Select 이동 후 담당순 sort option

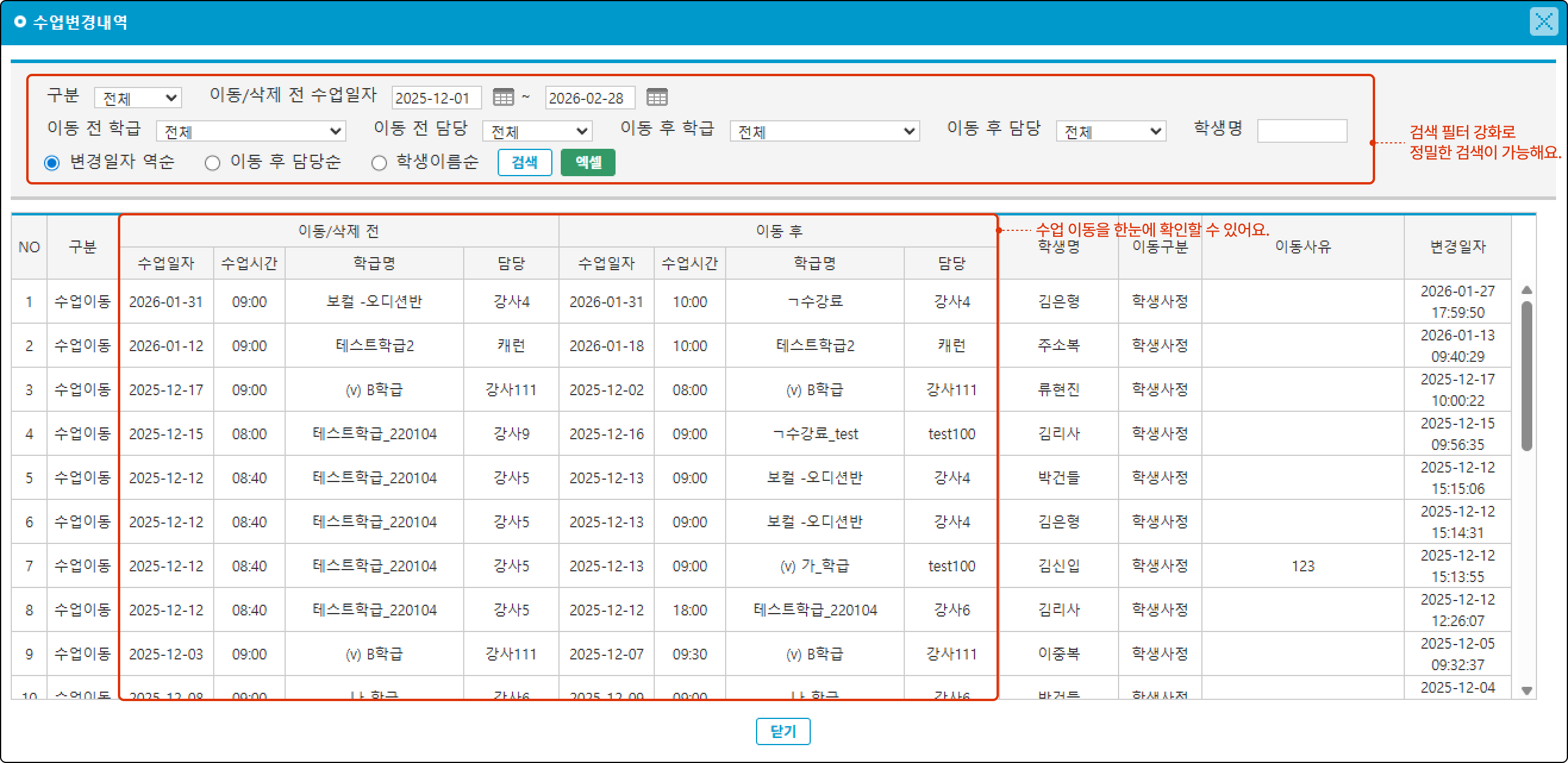pyautogui.click(x=213, y=163)
